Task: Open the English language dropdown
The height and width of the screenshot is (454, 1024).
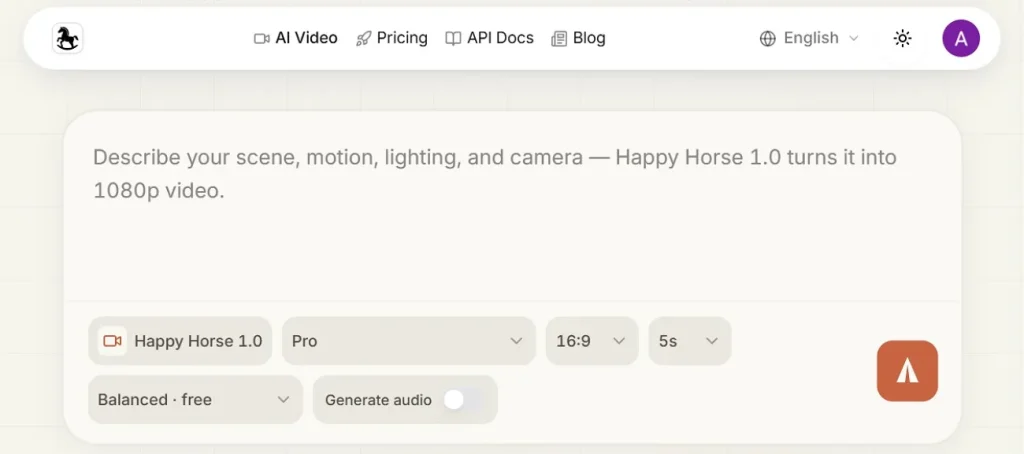Action: coord(809,39)
